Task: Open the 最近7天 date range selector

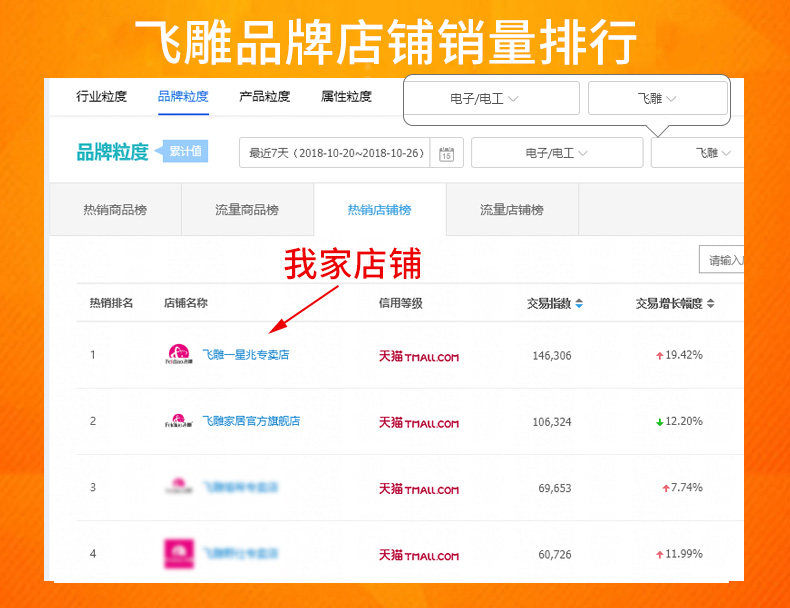Action: tap(335, 153)
